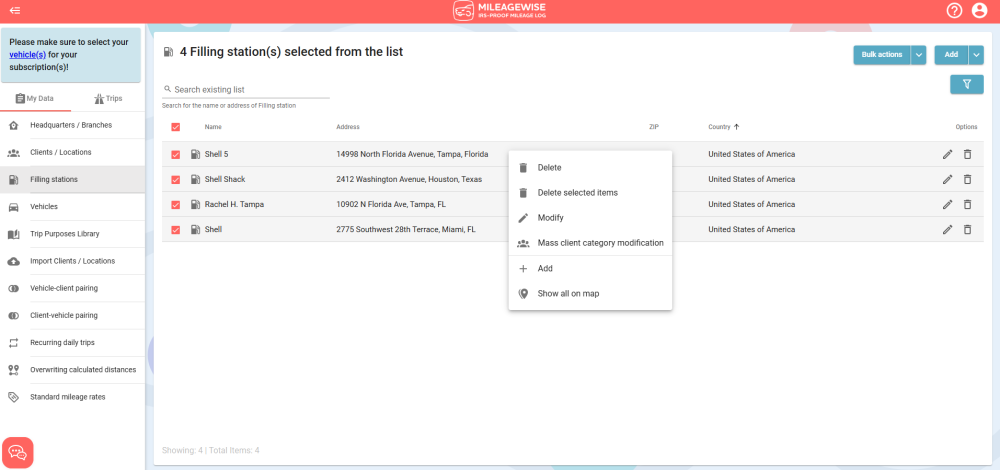1000x470 pixels.
Task: Follow the vehicle(s) link in notice
Action: tap(27, 55)
